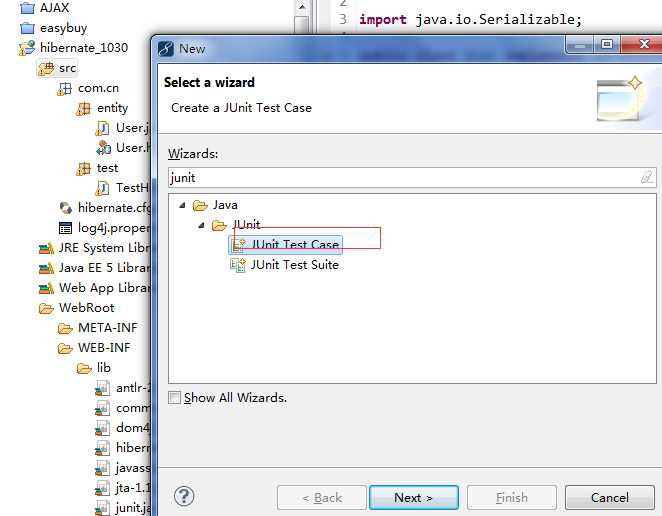This screenshot has height=516, width=662.
Task: Click the entity package icon
Action: coord(84,109)
